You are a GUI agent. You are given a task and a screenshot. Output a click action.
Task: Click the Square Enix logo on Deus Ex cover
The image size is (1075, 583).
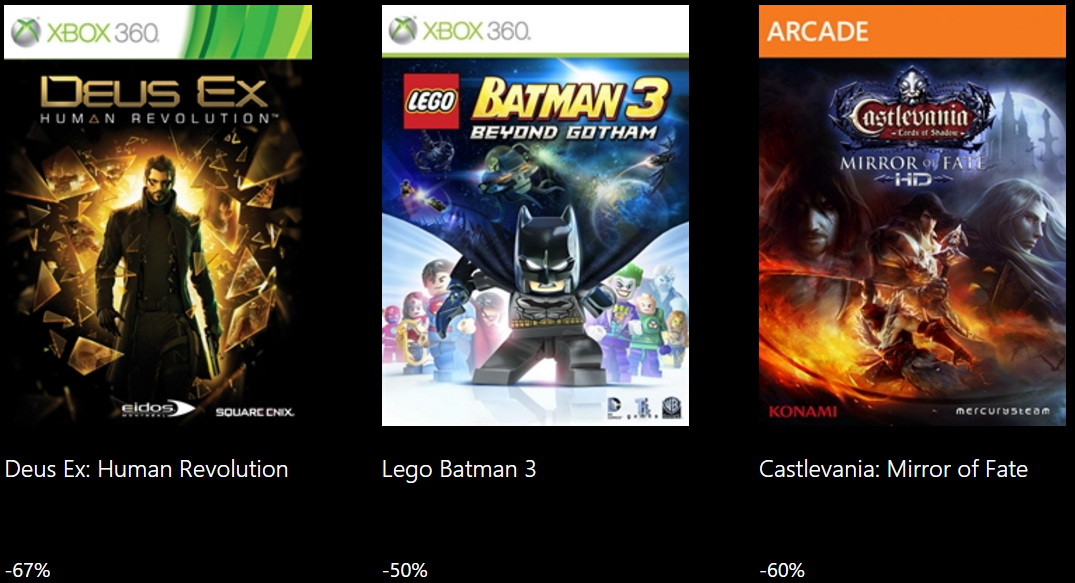coord(254,412)
